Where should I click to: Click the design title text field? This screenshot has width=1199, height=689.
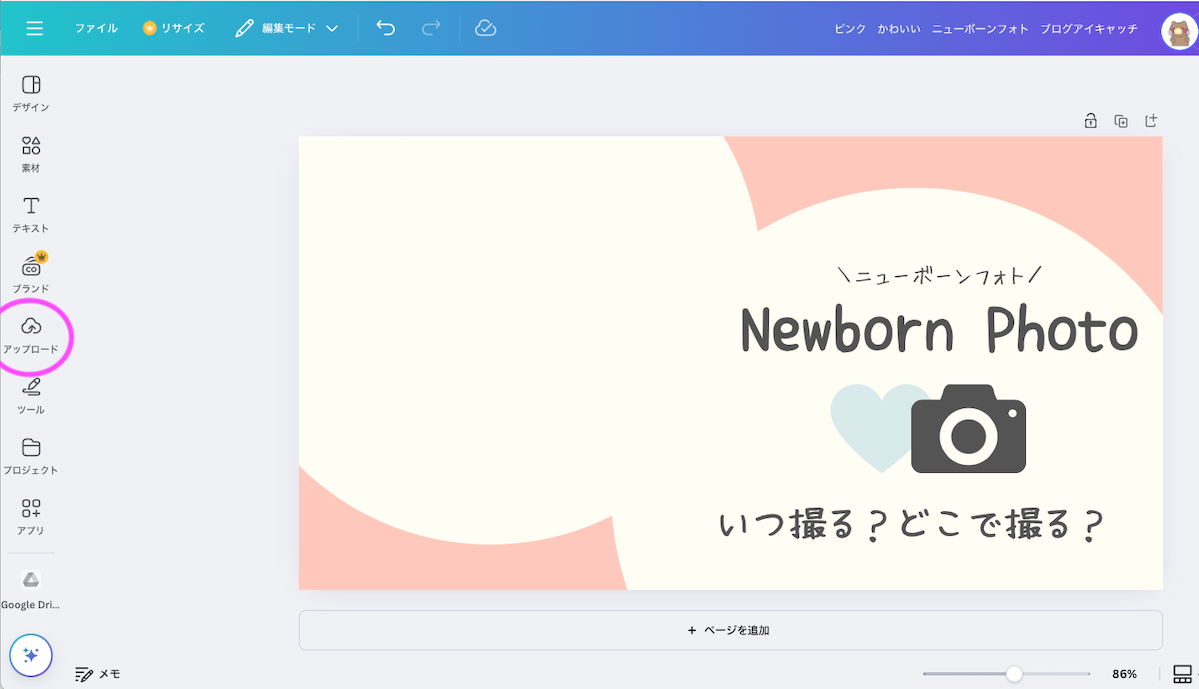coord(986,28)
